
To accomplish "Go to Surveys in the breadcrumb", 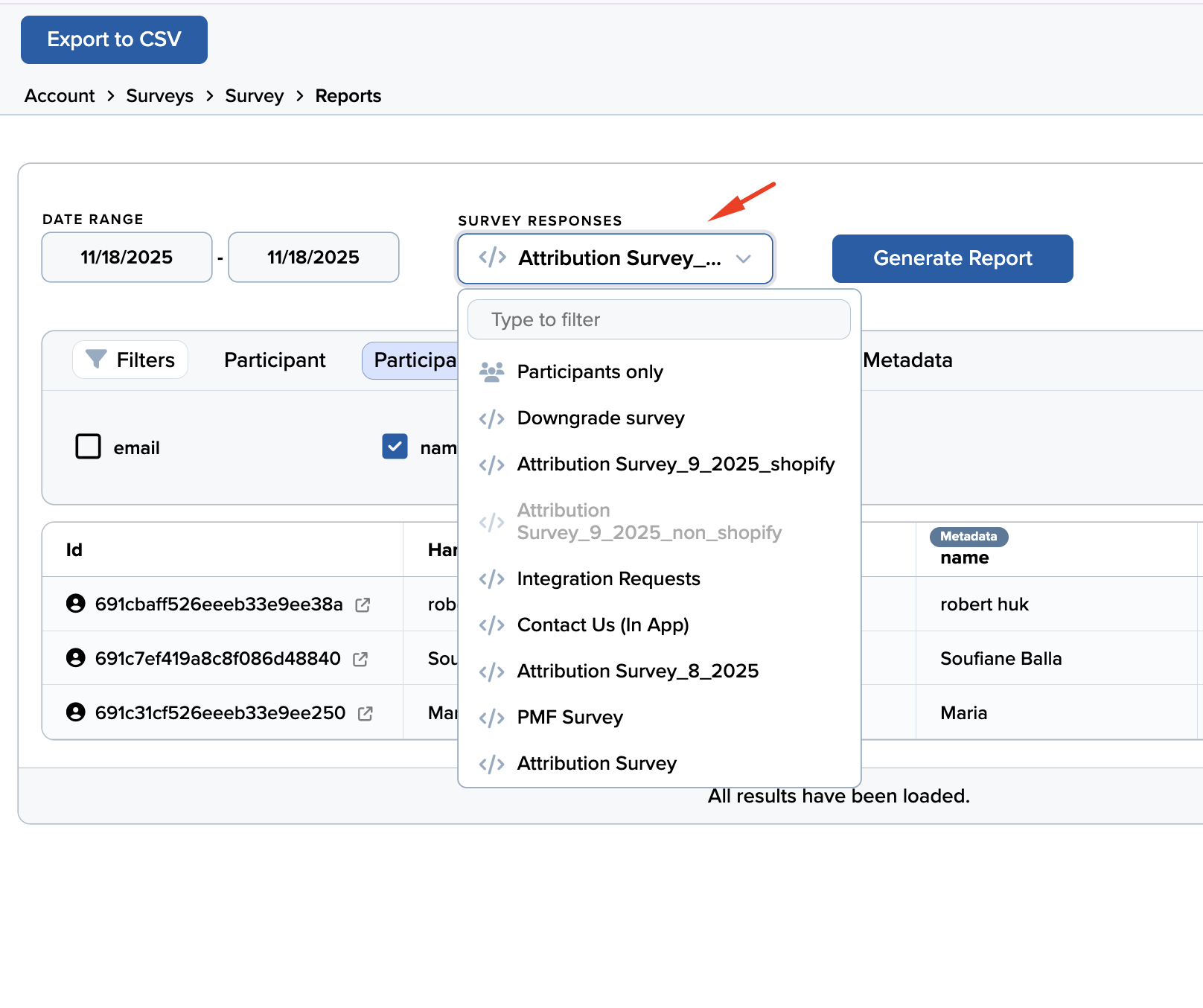I will coord(159,96).
